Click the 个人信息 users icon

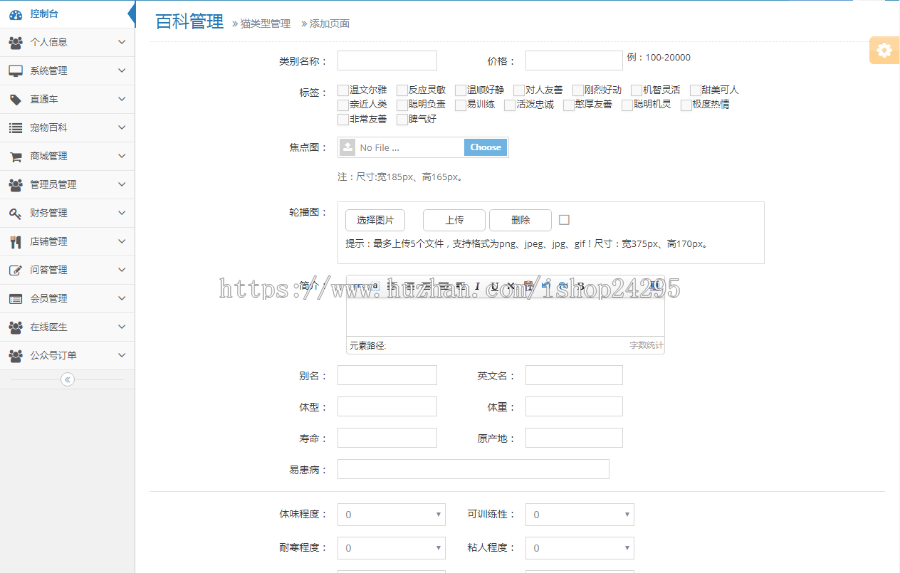click(x=15, y=42)
